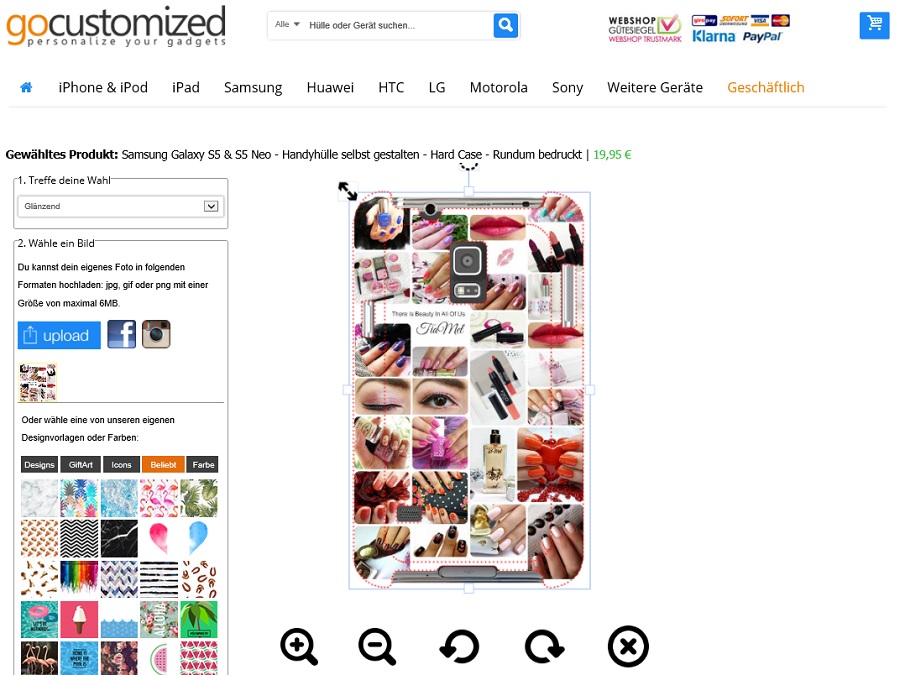Open the shopping cart
The height and width of the screenshot is (675, 900).
click(874, 25)
